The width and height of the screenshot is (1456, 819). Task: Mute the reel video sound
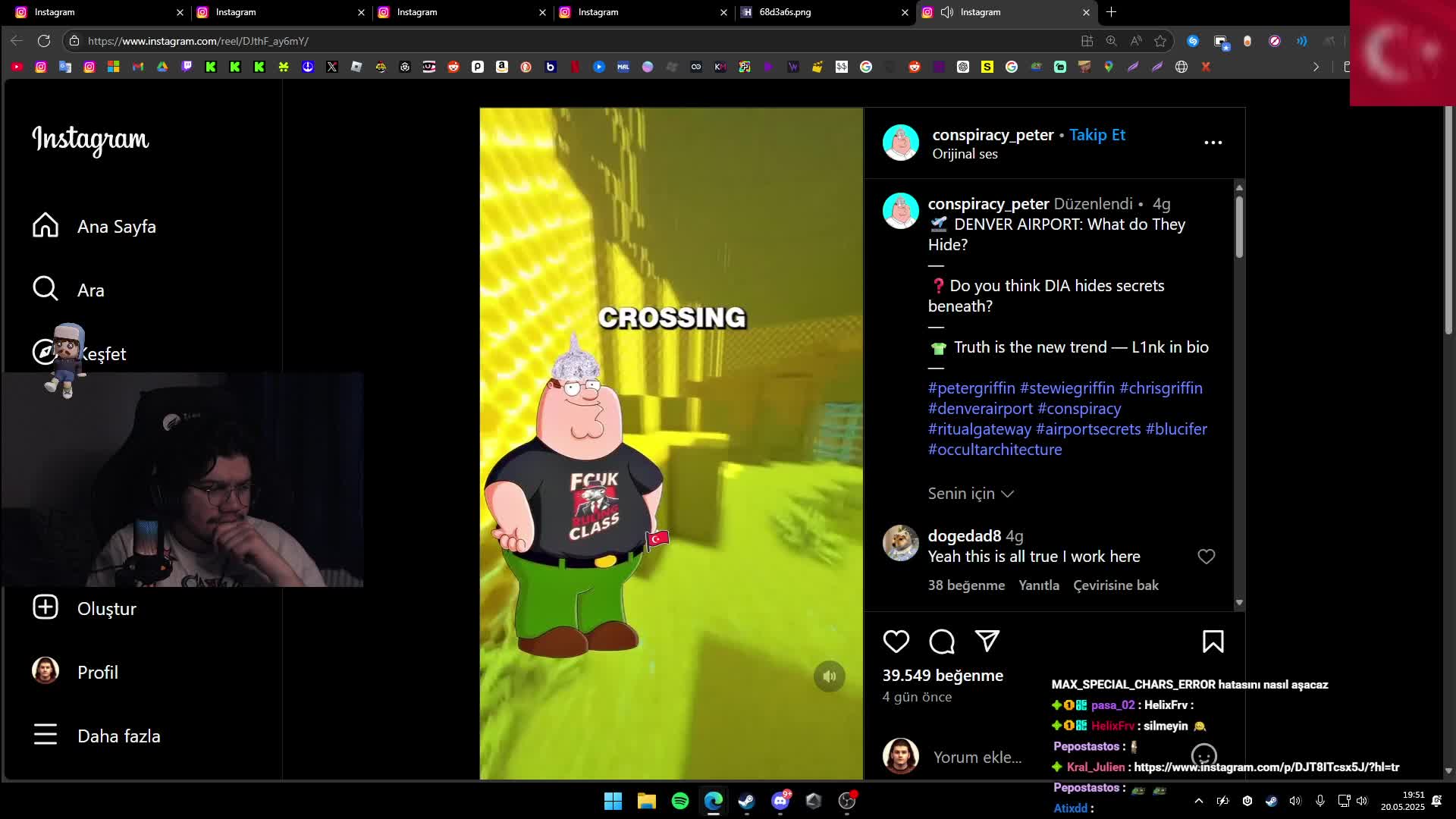click(x=829, y=676)
